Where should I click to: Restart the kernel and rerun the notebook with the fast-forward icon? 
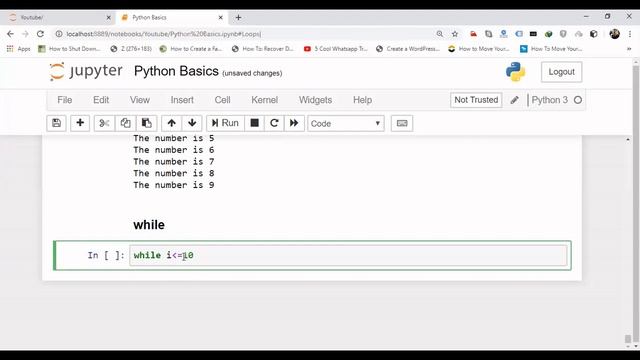(294, 123)
